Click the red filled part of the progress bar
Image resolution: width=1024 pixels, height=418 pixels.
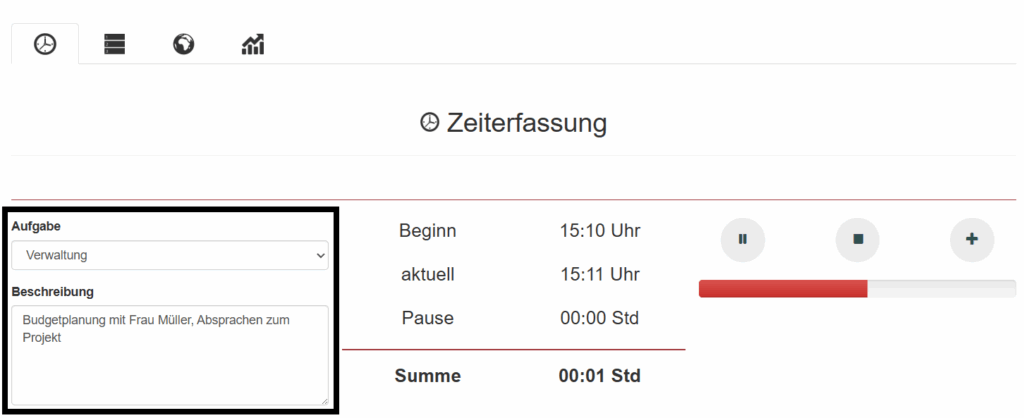point(782,289)
